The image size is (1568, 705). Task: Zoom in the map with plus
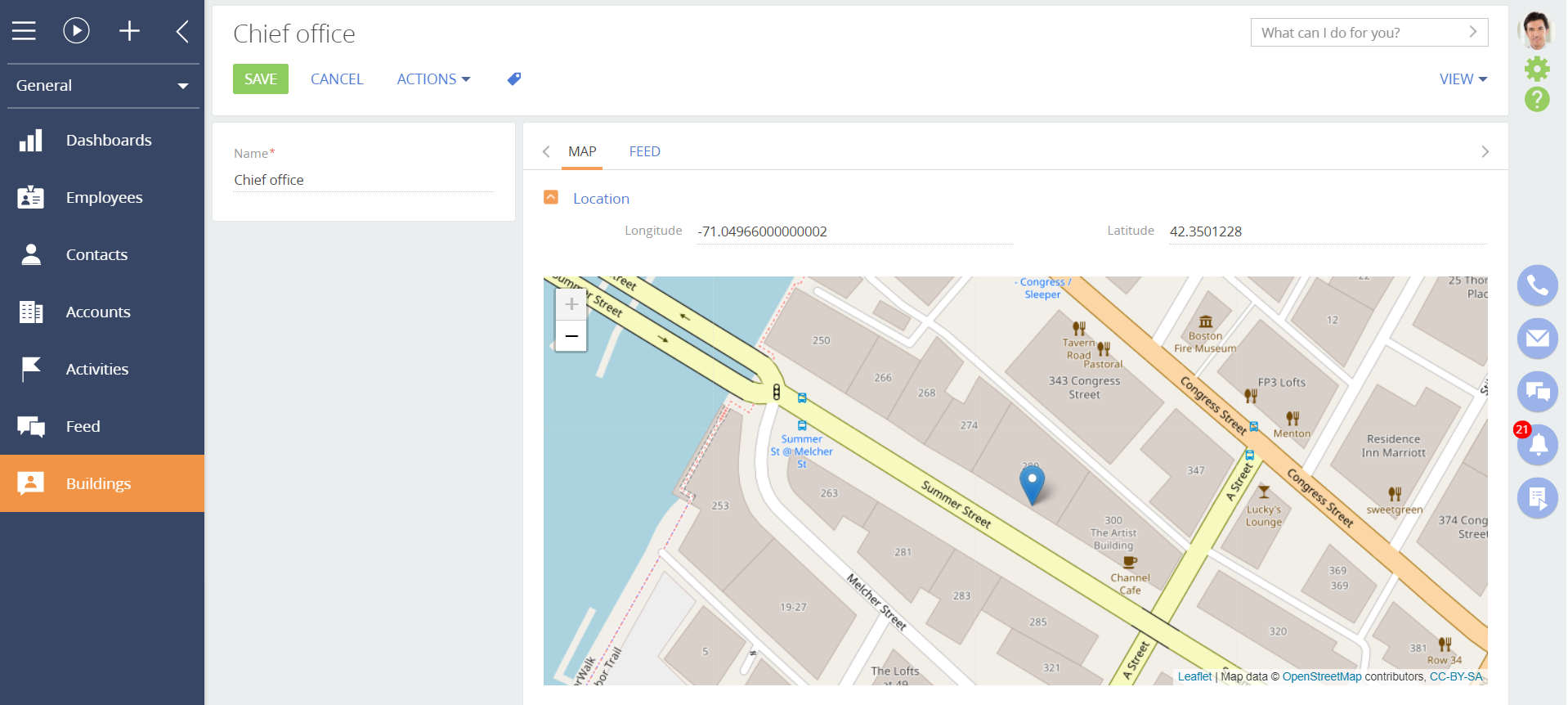coord(571,304)
